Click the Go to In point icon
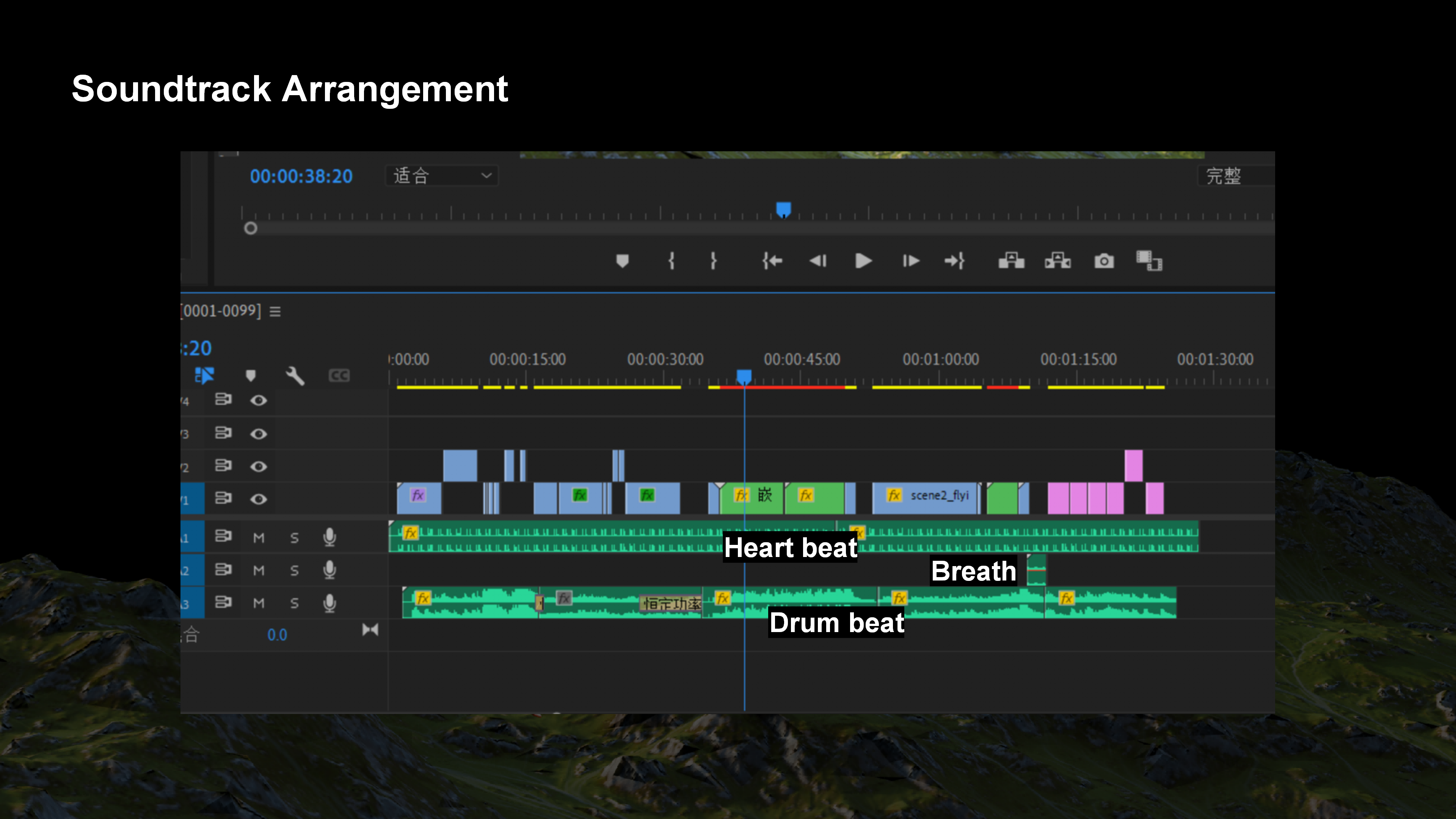 (772, 261)
